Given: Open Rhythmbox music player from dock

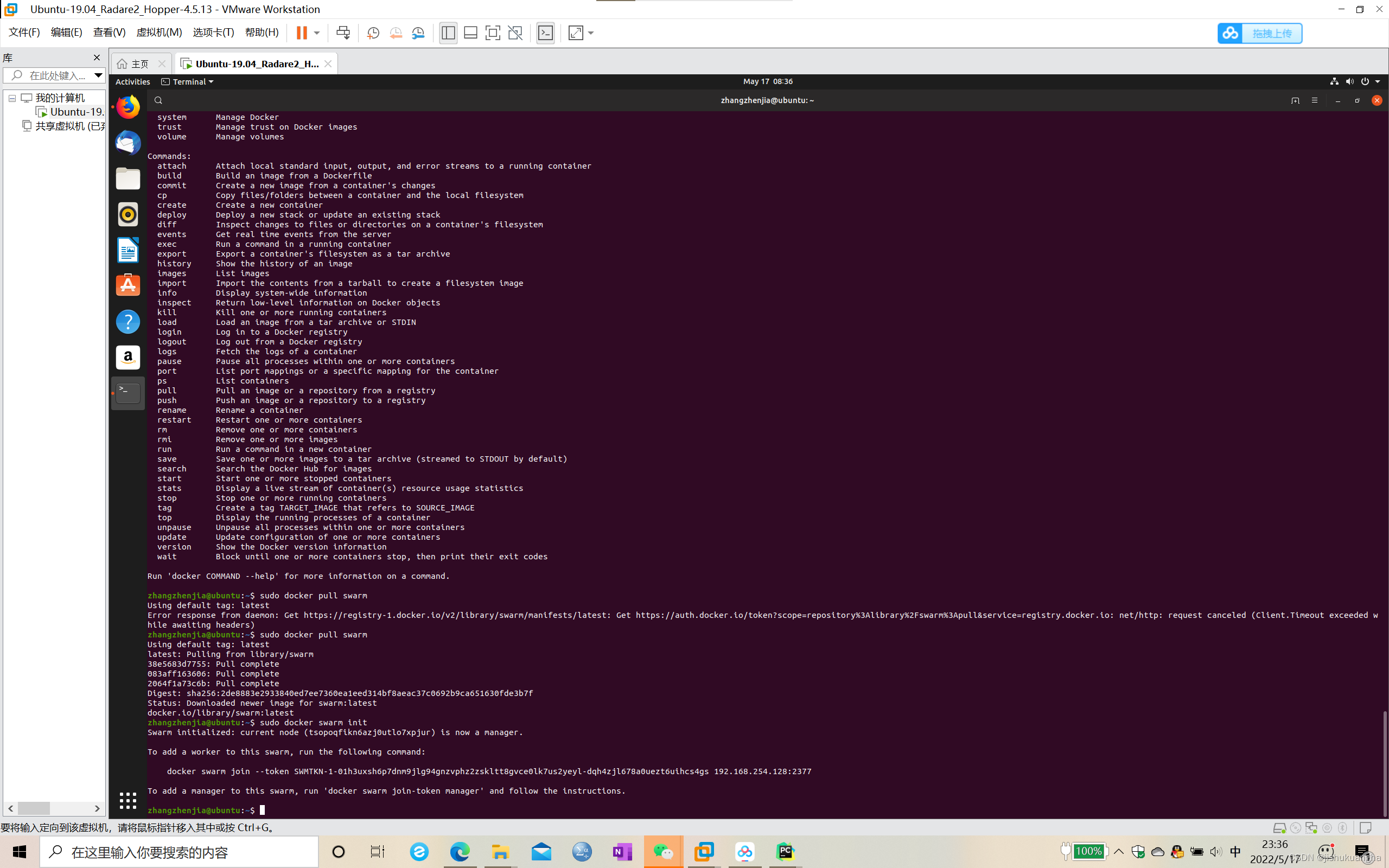Looking at the screenshot, I should pos(128,214).
